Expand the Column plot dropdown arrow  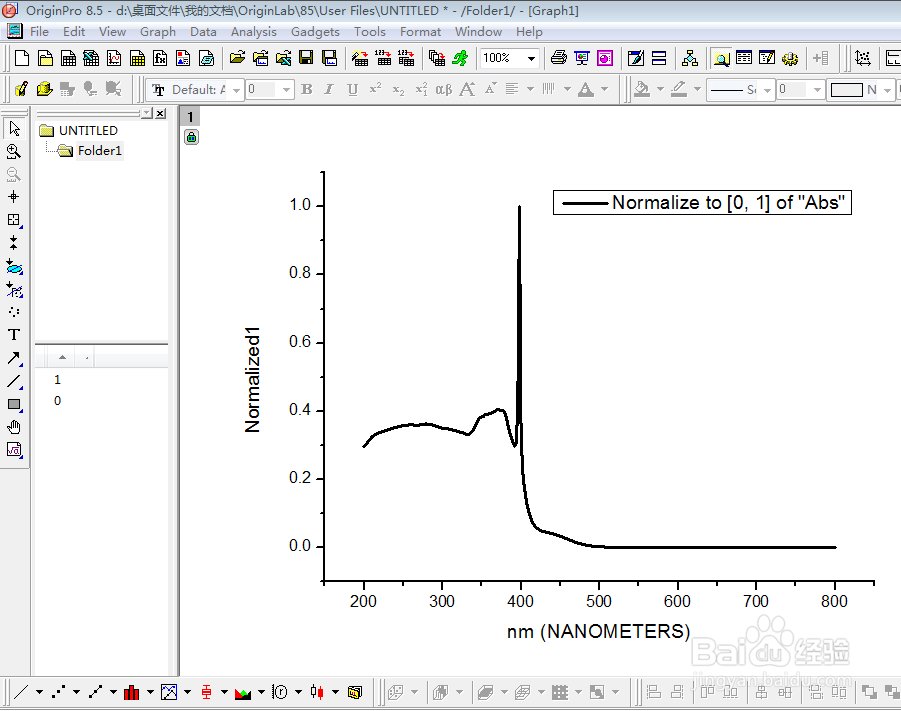pos(150,692)
